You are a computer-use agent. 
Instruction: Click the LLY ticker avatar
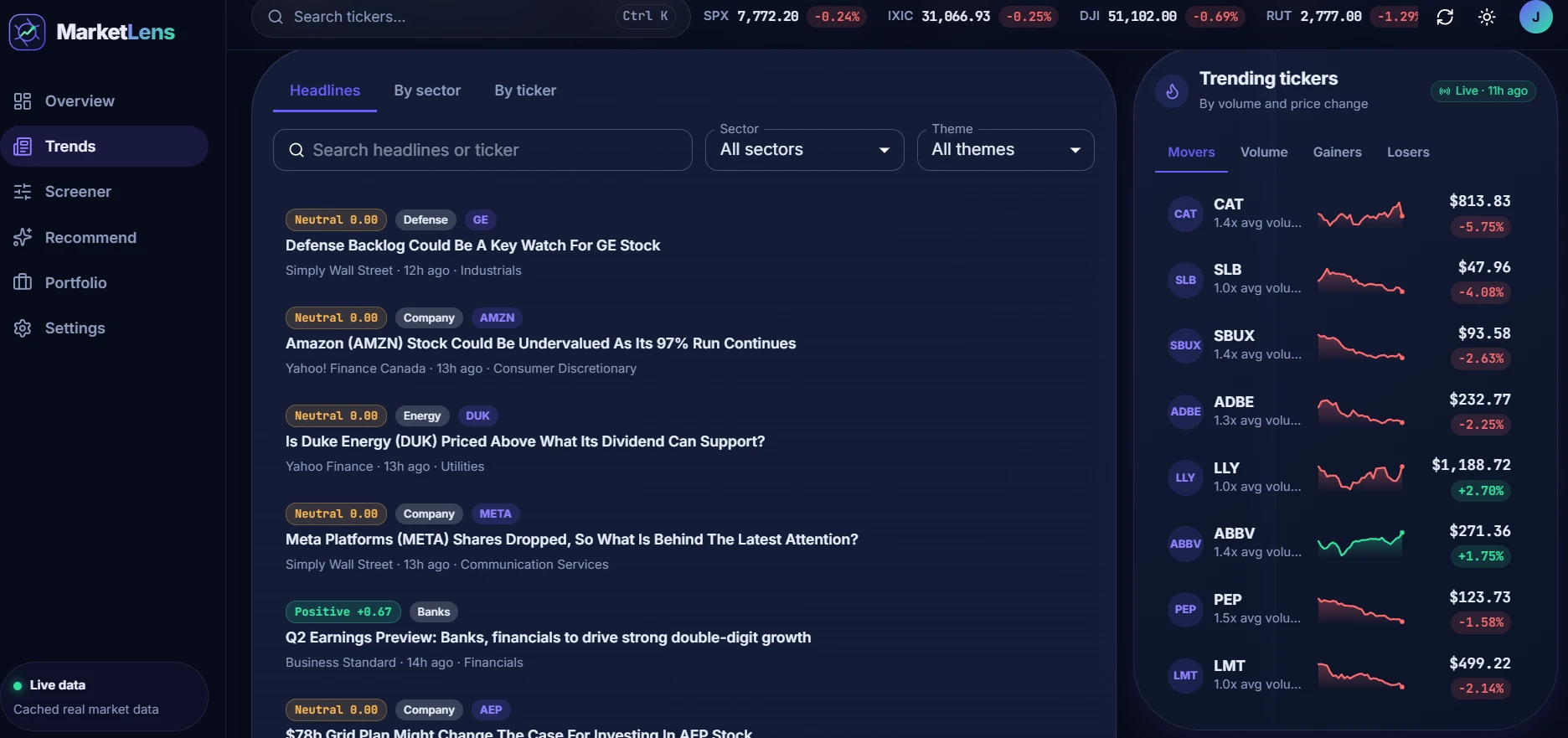[x=1185, y=477]
